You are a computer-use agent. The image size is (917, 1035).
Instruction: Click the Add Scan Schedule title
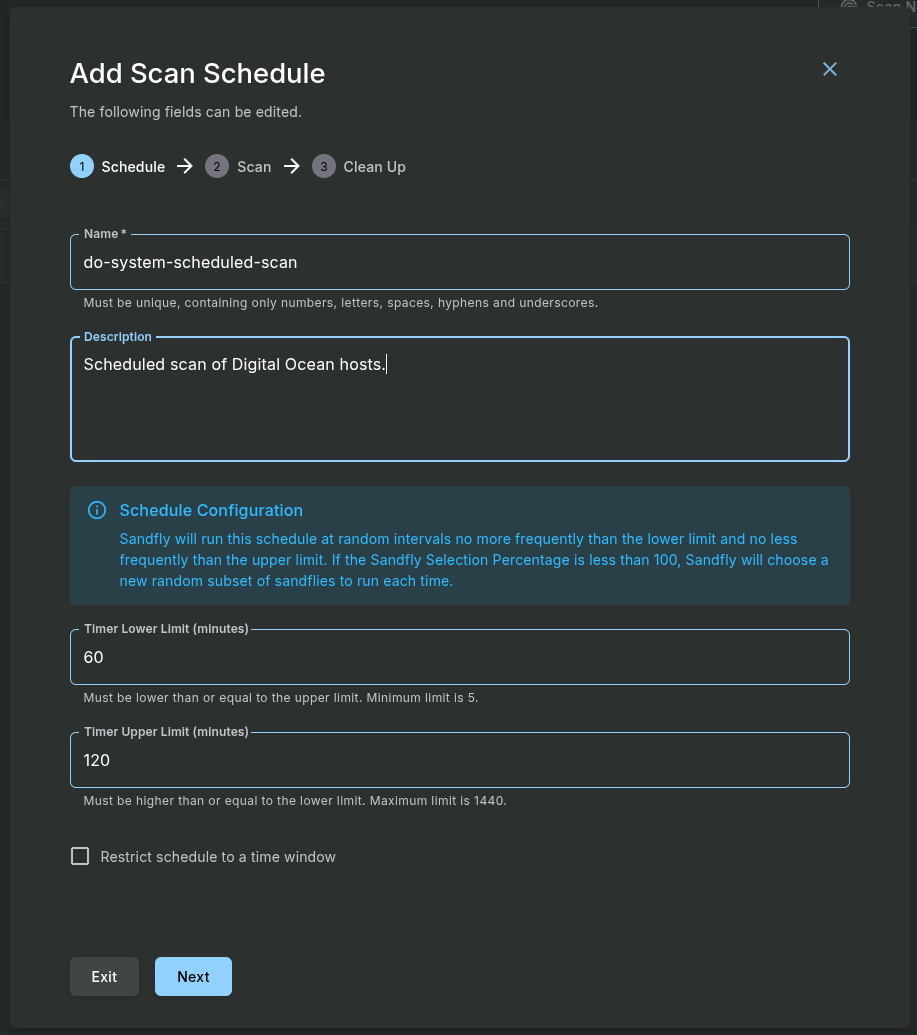coord(197,74)
